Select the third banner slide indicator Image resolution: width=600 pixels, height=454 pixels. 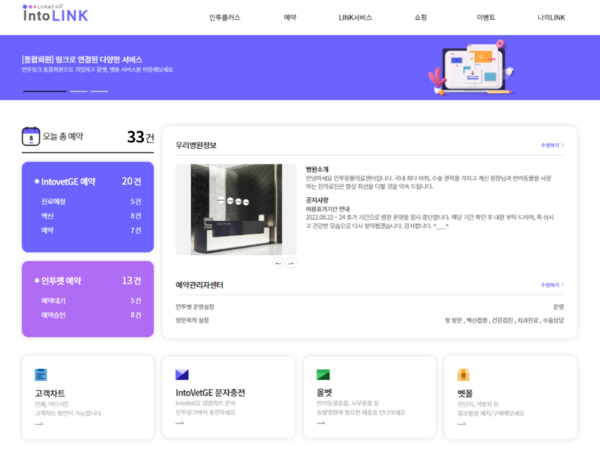99,91
